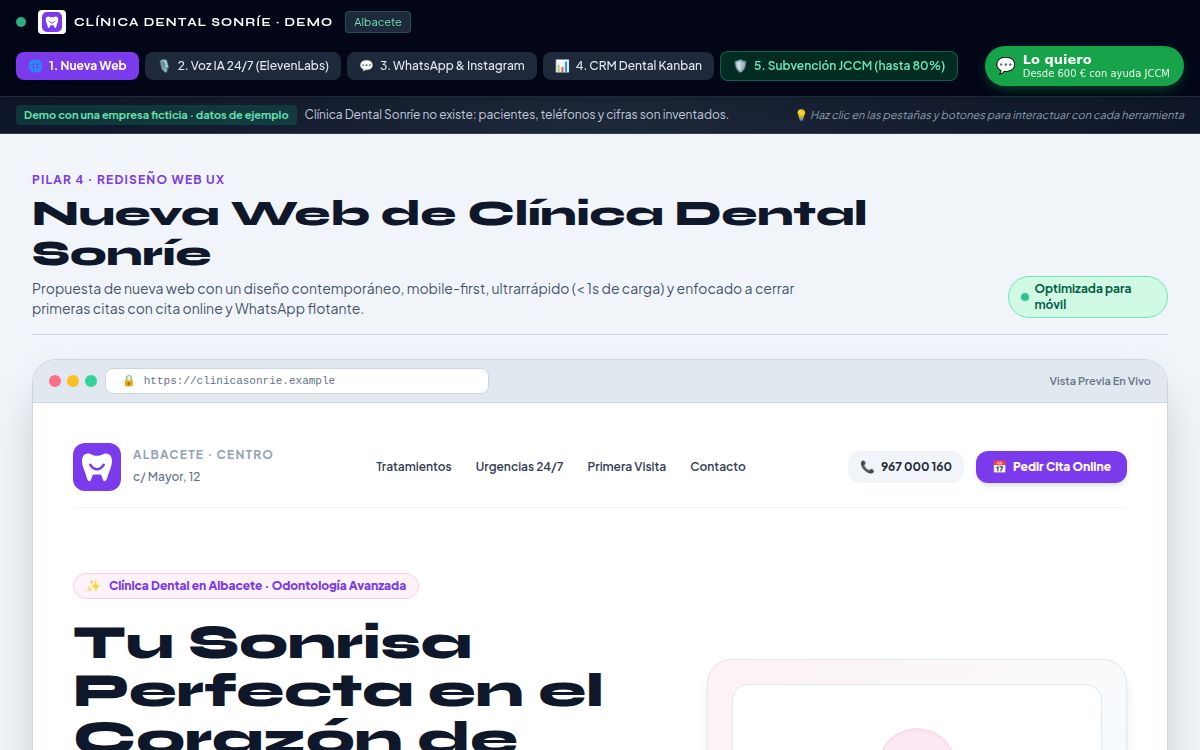This screenshot has height=750, width=1200.
Task: Open the Albacete location badge
Action: (x=378, y=22)
